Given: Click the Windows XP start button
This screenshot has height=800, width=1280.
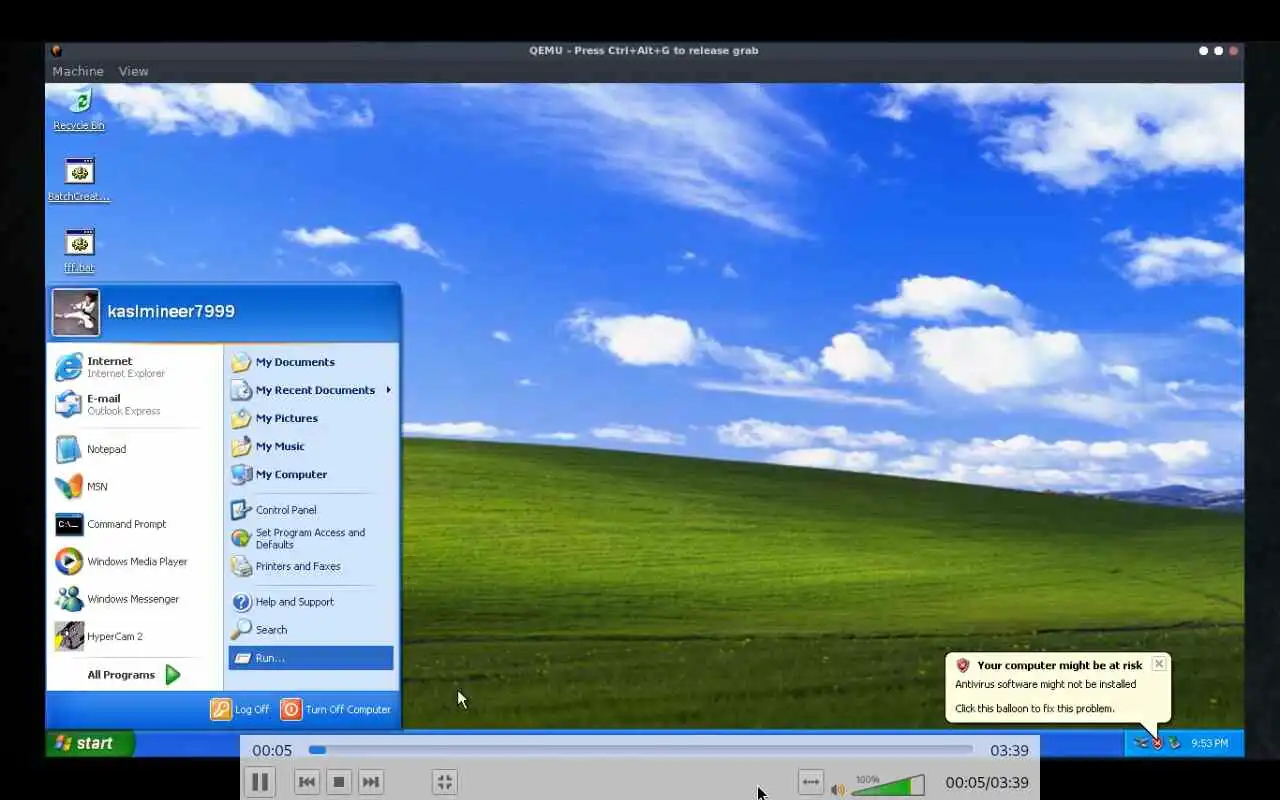Looking at the screenshot, I should (x=89, y=743).
